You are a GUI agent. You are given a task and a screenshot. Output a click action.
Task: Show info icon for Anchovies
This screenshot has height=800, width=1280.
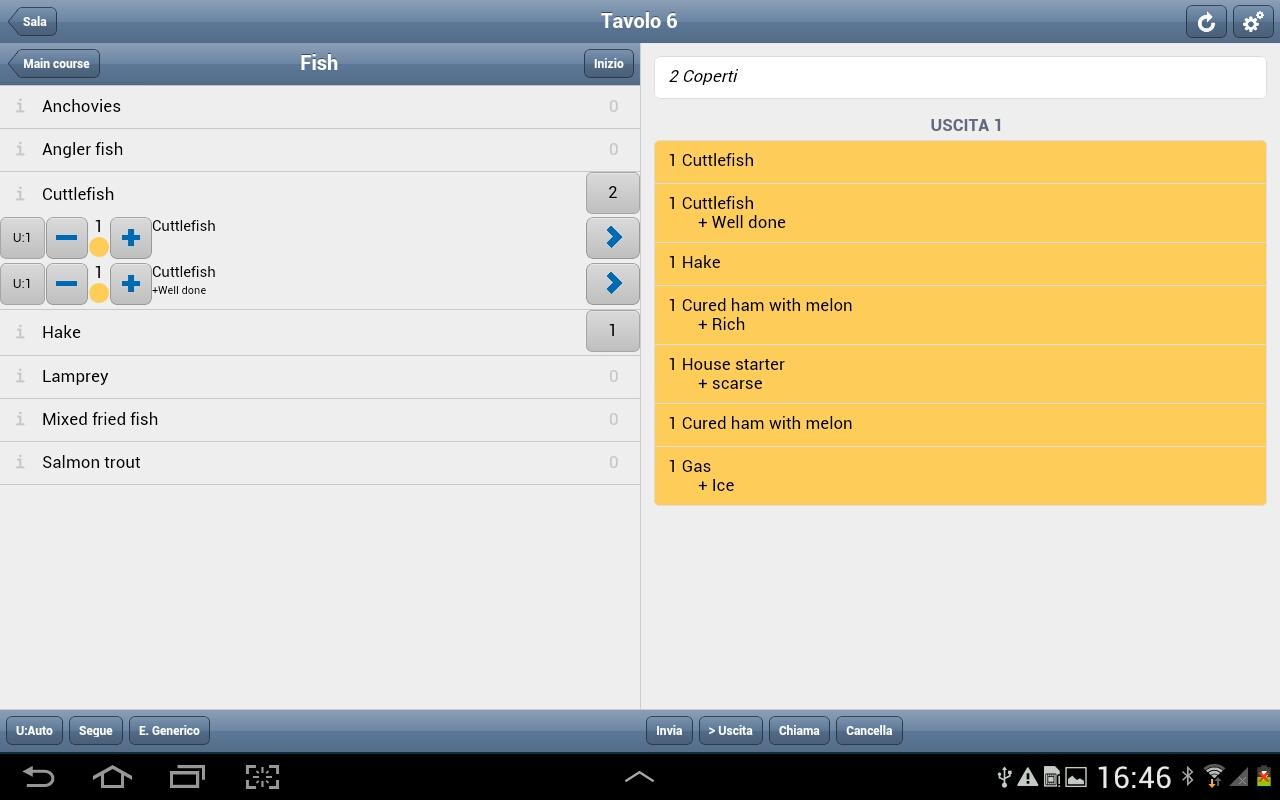tap(20, 106)
